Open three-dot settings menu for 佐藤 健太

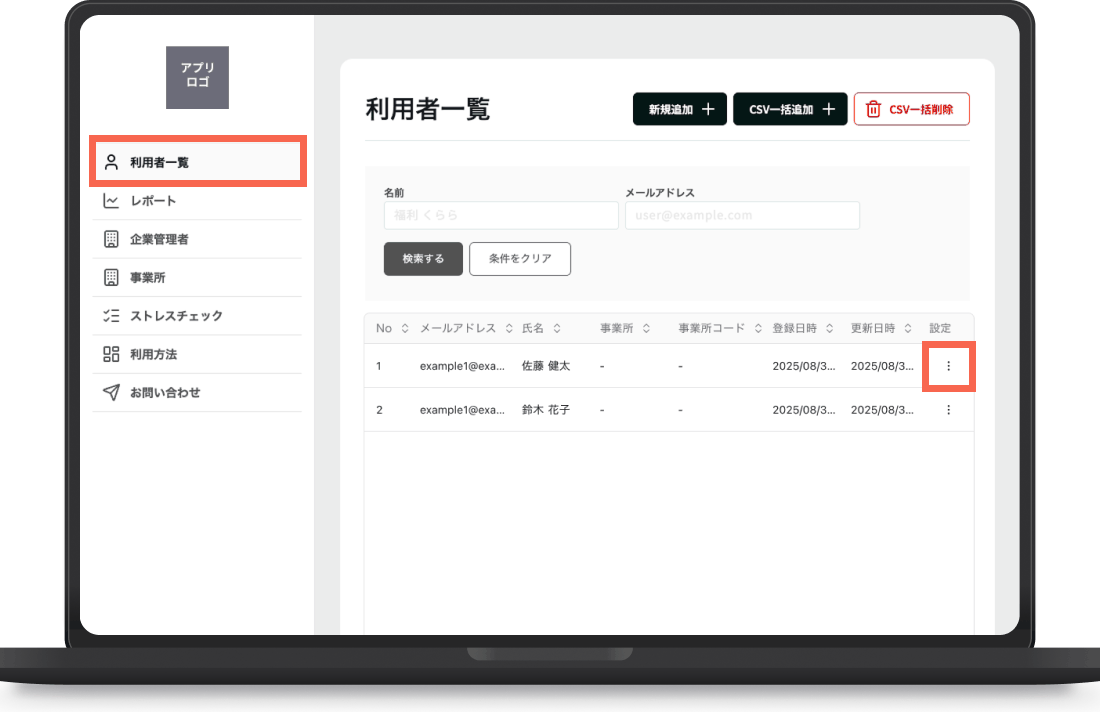[948, 366]
